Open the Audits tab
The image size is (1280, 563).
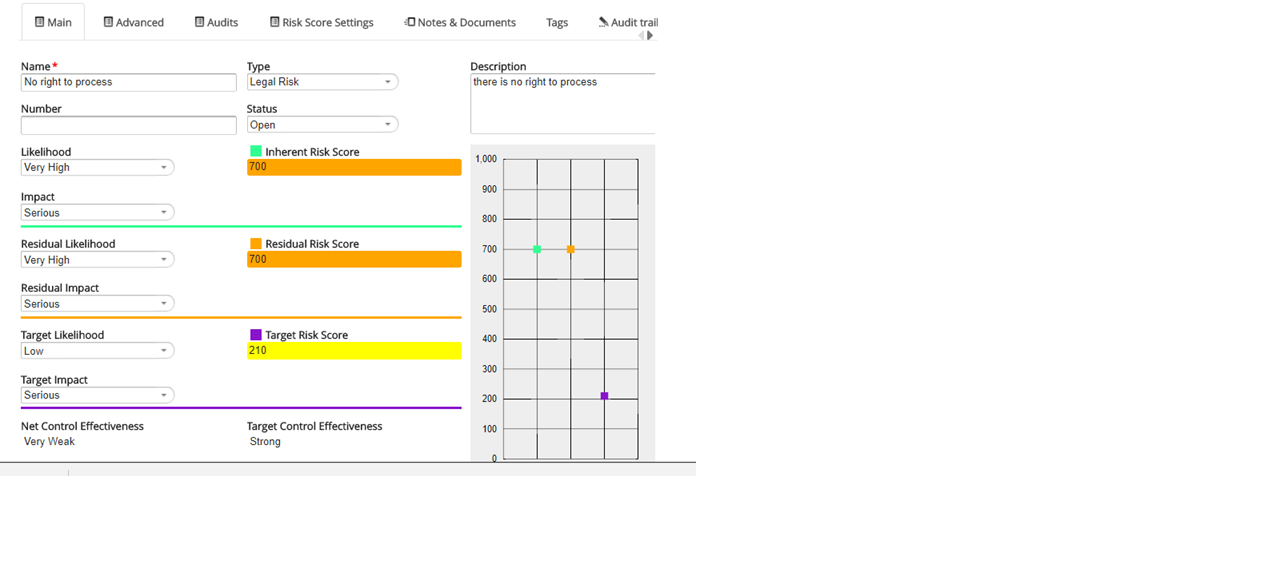click(x=216, y=22)
